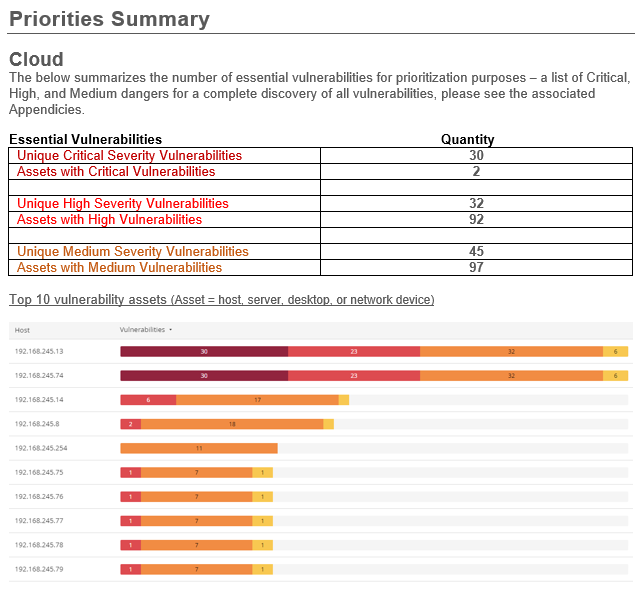Click the Cloud section heading

pyautogui.click(x=36, y=59)
